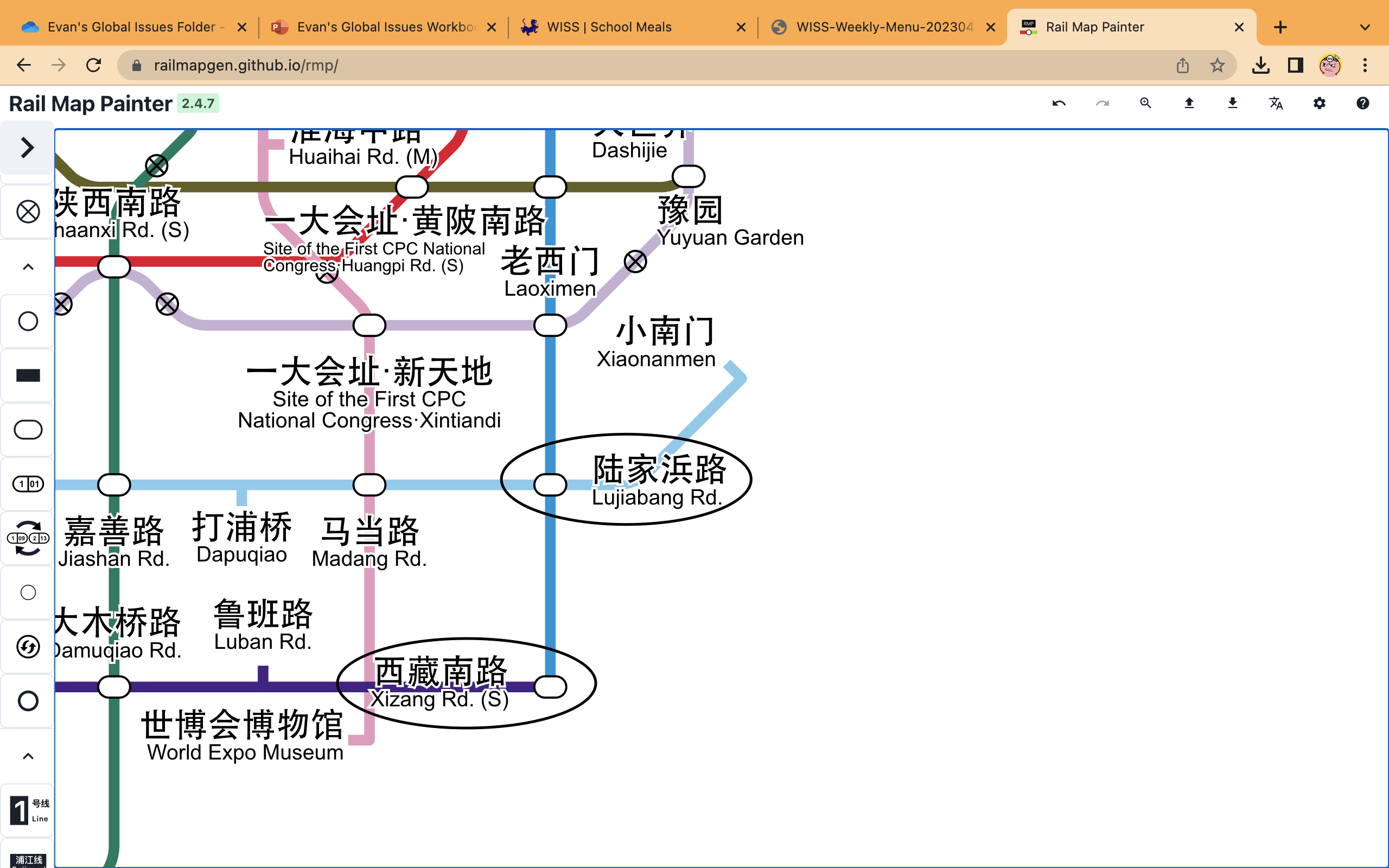The width and height of the screenshot is (1389, 868).
Task: Open the language translation settings
Action: pyautogui.click(x=1276, y=103)
